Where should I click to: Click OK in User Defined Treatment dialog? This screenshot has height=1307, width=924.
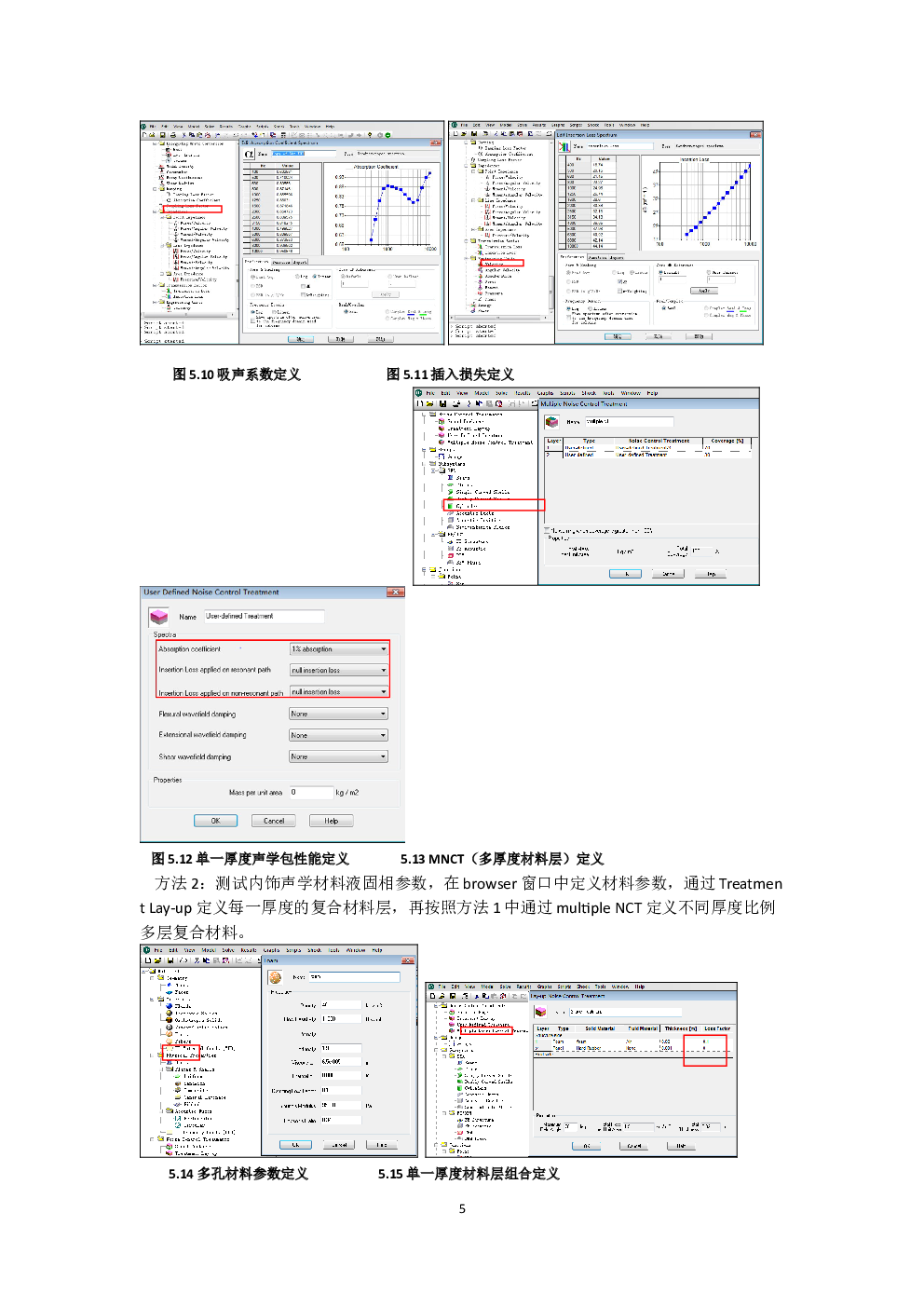(x=215, y=821)
